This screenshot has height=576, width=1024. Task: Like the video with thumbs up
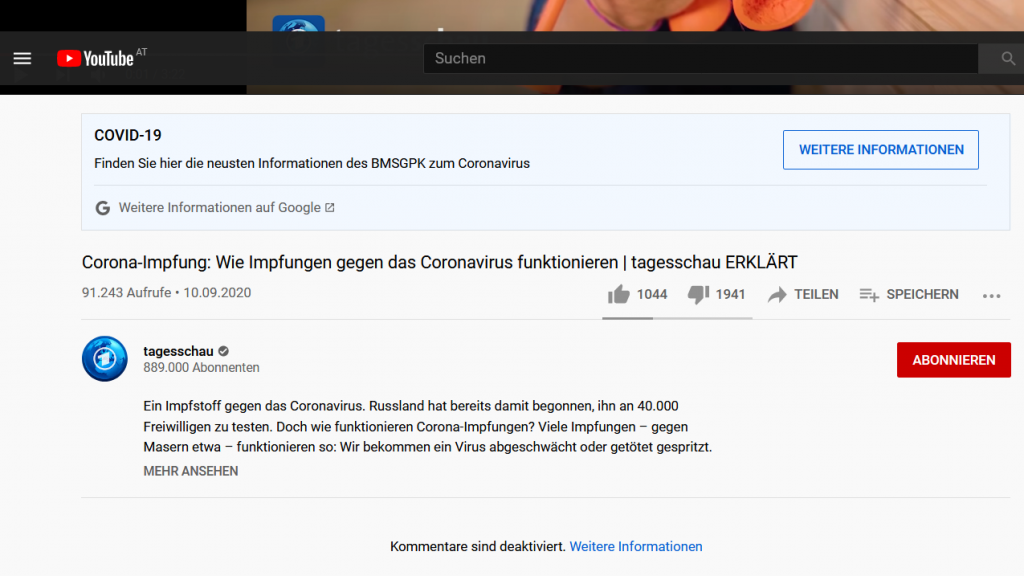[x=618, y=295]
